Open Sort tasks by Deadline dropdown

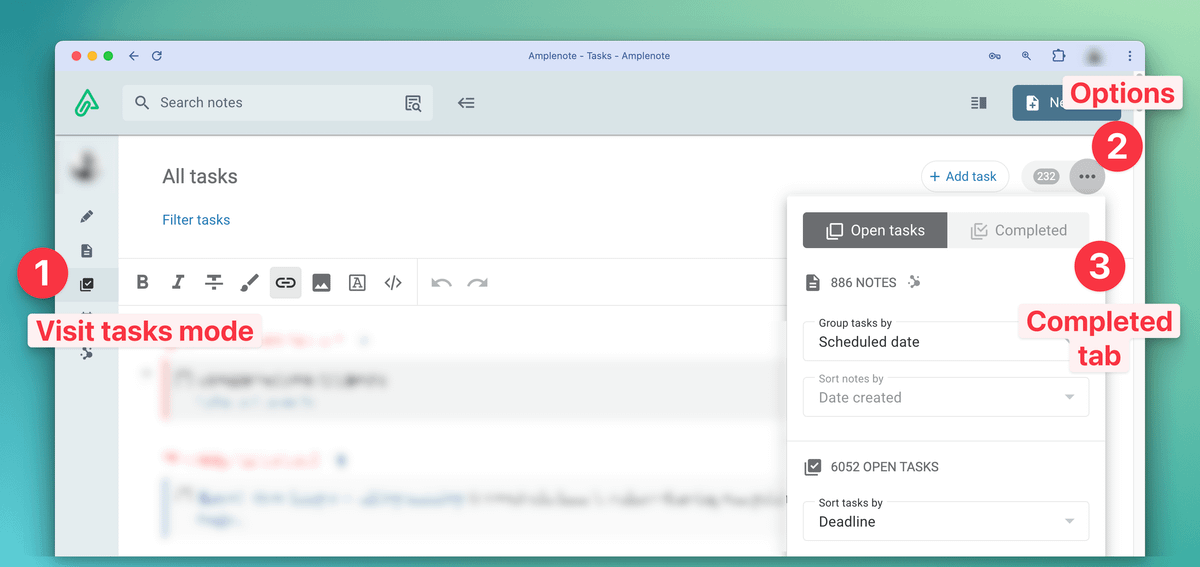[x=945, y=521]
